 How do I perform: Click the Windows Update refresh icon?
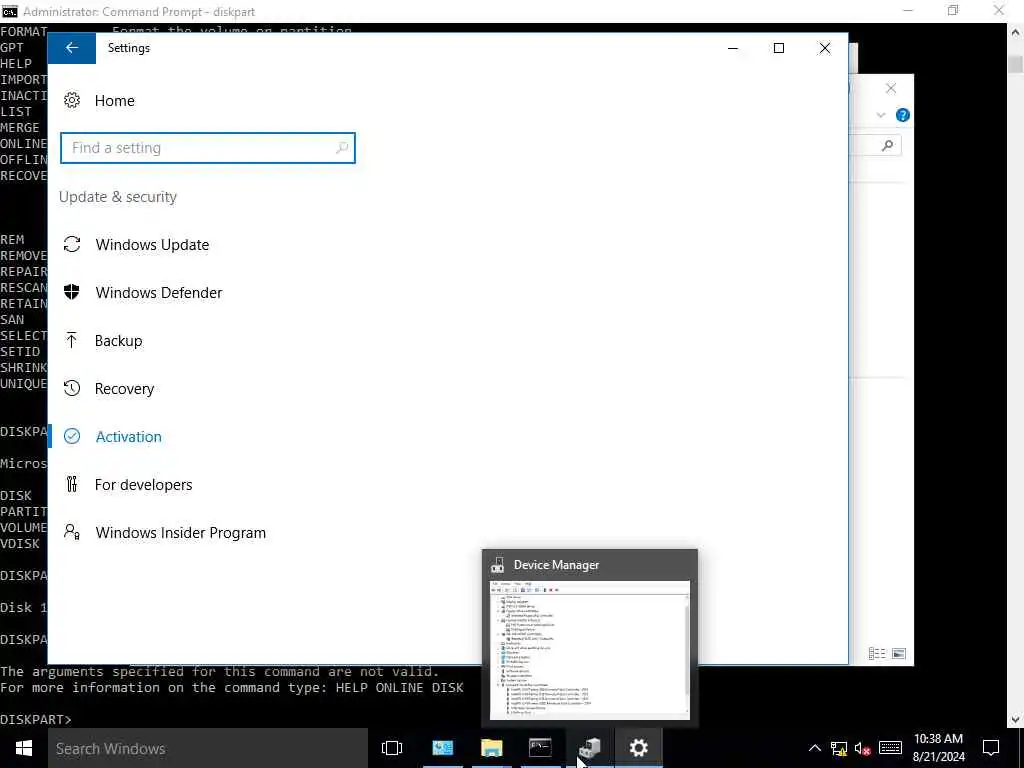point(72,244)
